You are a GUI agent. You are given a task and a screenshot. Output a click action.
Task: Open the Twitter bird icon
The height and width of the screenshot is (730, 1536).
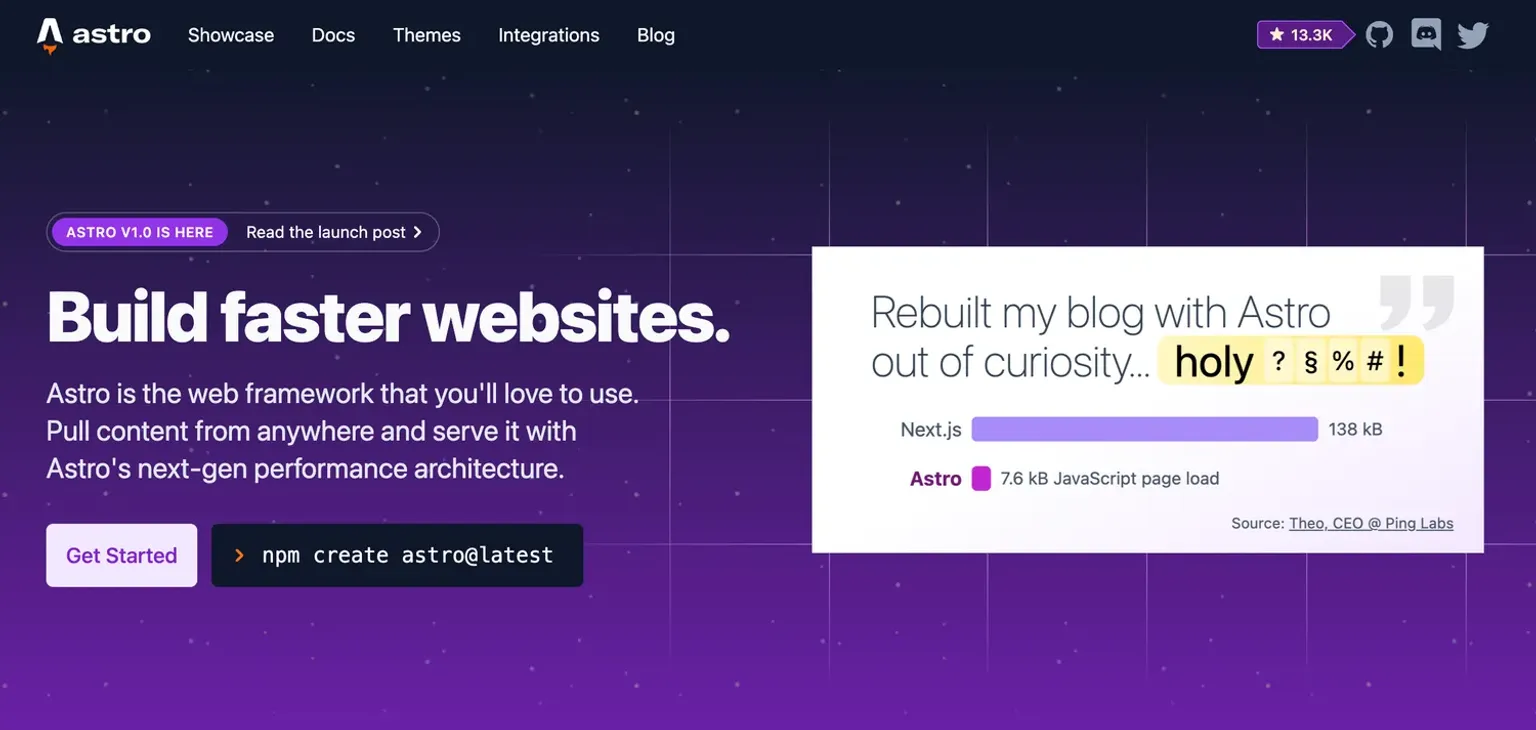click(x=1473, y=35)
